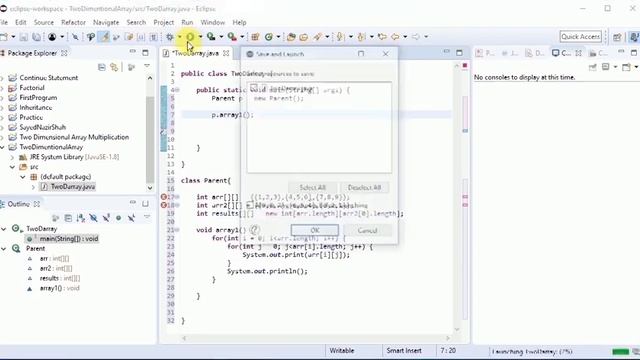Click Hide Non-Public Members in Outline toolbar
Viewport: 640px width, 360px height.
118,218
